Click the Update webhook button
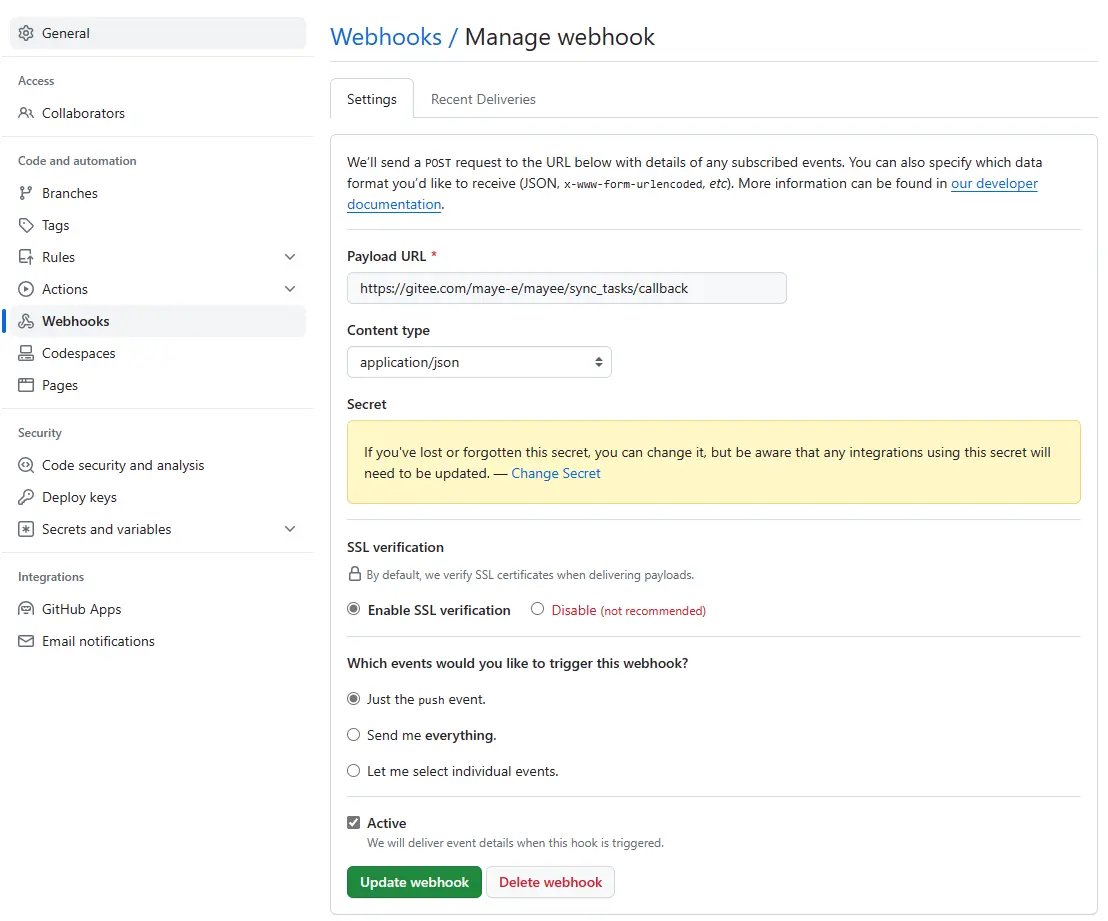The width and height of the screenshot is (1108, 921). (x=414, y=882)
